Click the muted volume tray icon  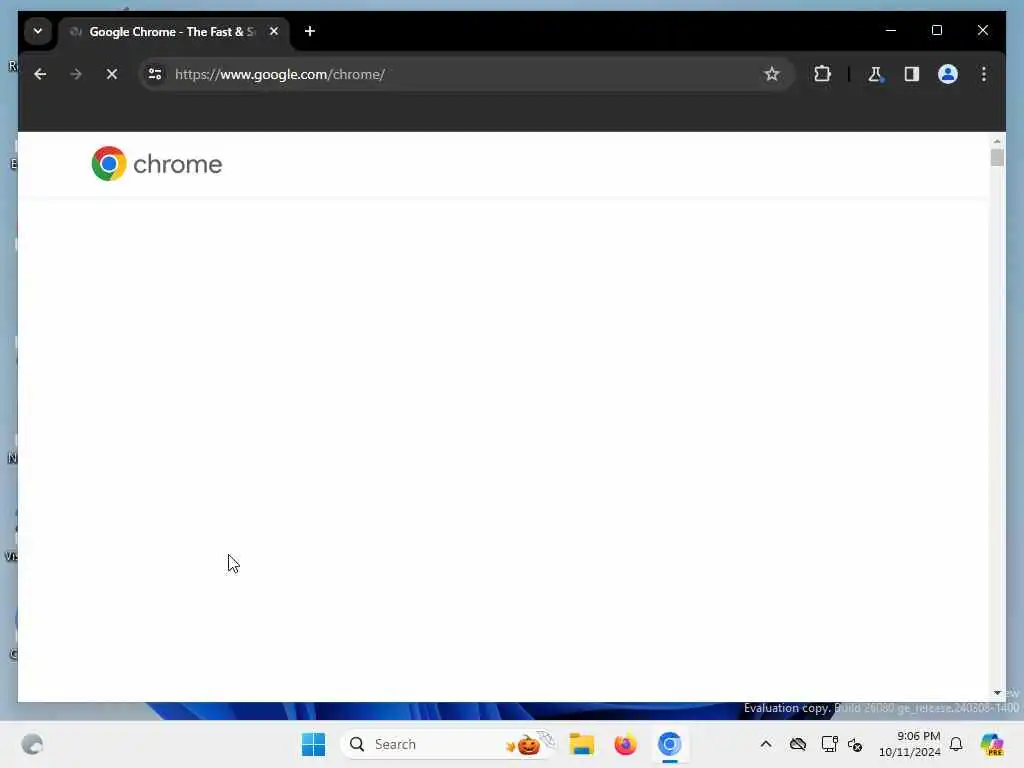pyautogui.click(x=856, y=744)
